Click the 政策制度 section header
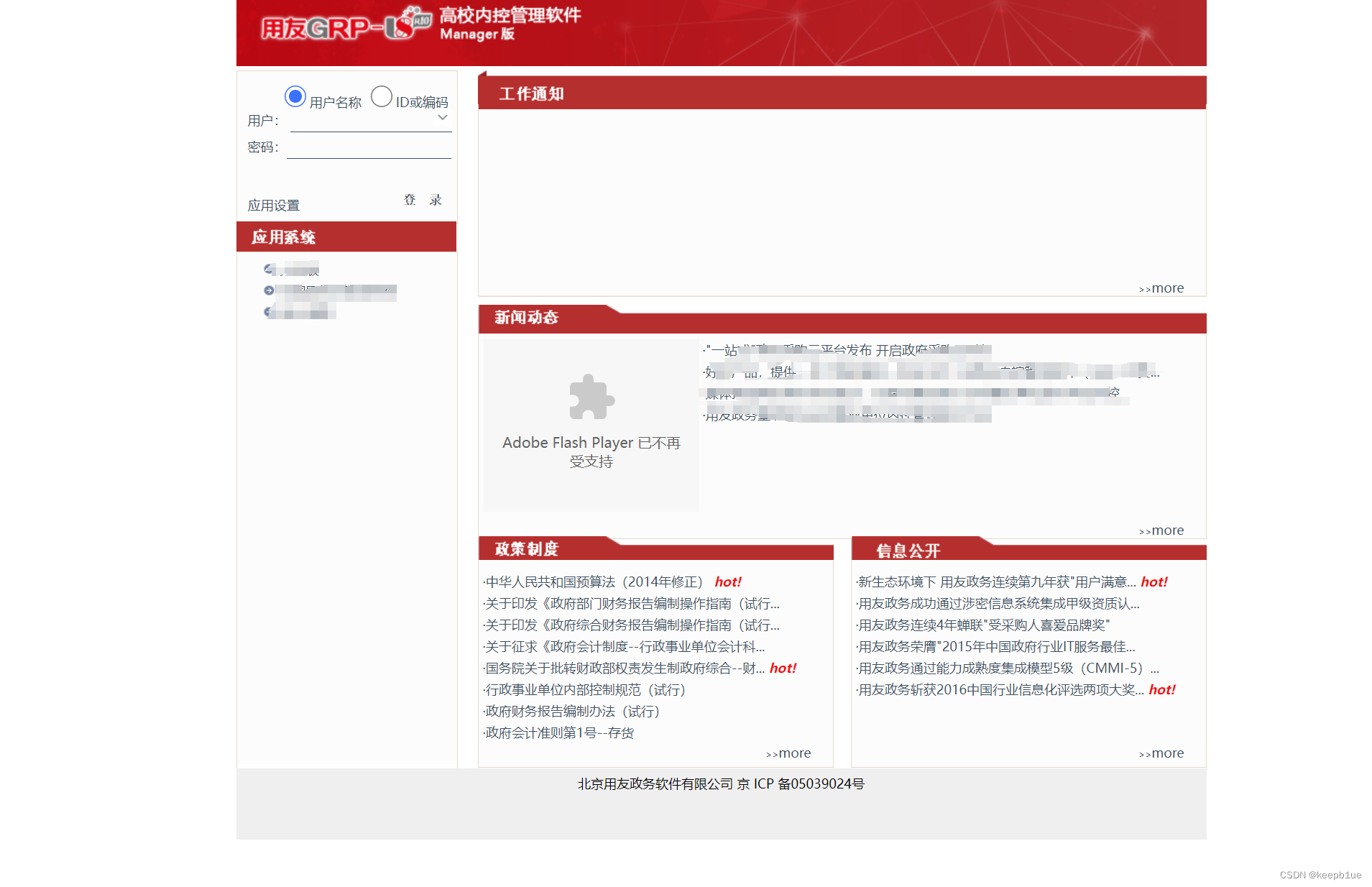 655,548
